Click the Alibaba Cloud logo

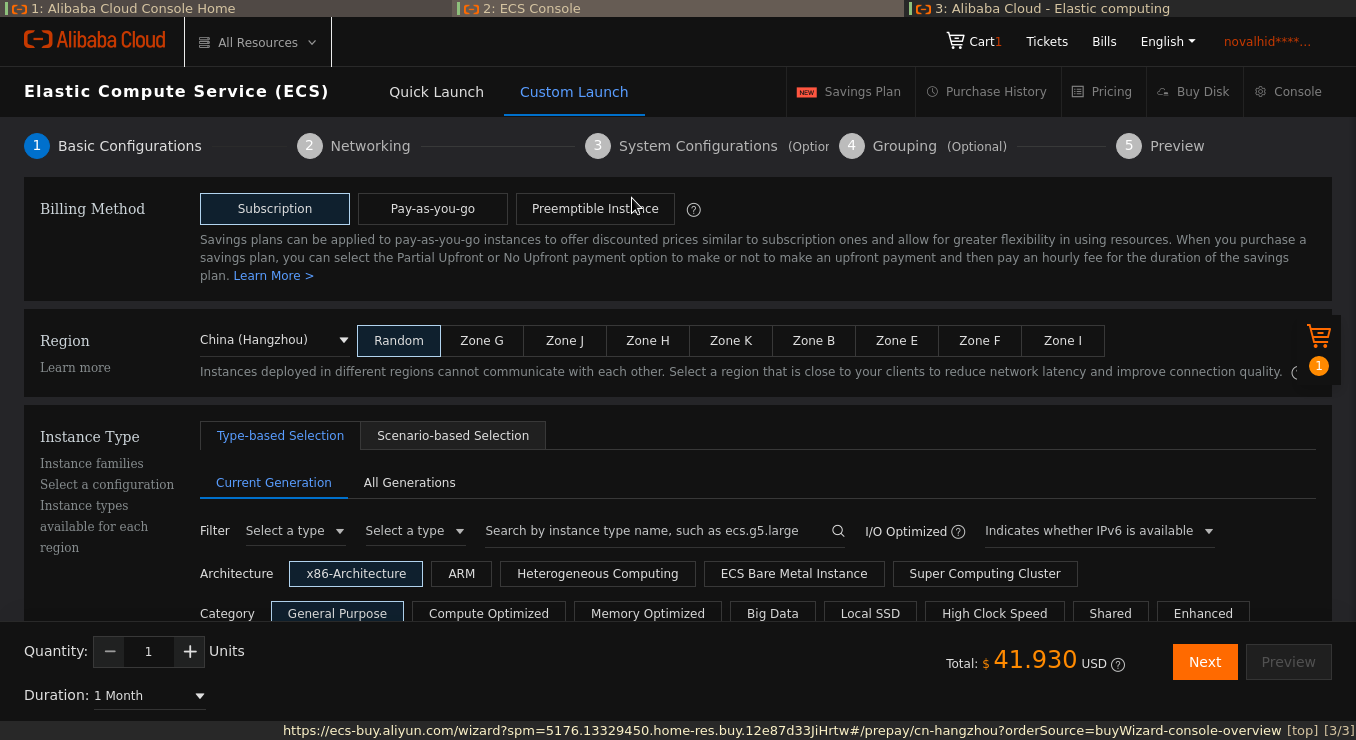click(x=95, y=41)
